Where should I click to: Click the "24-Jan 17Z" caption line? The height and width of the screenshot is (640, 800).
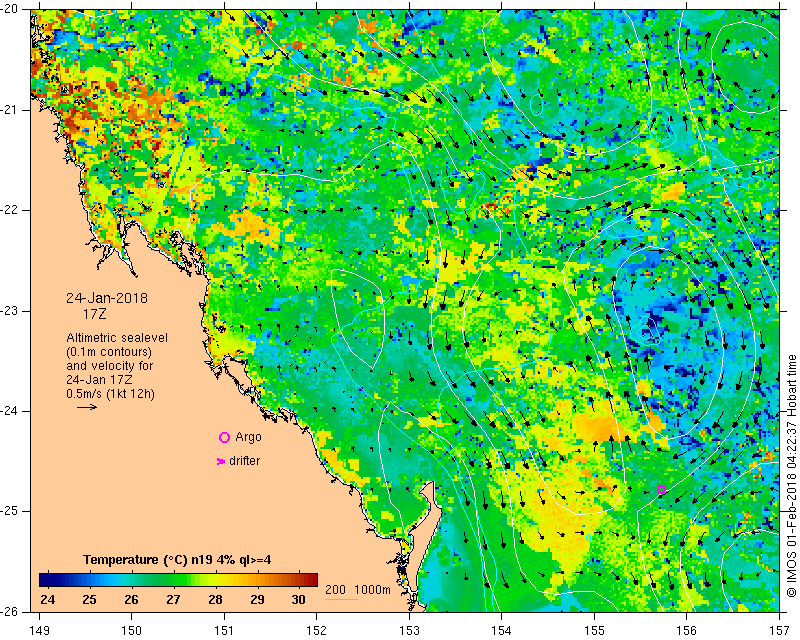point(100,380)
